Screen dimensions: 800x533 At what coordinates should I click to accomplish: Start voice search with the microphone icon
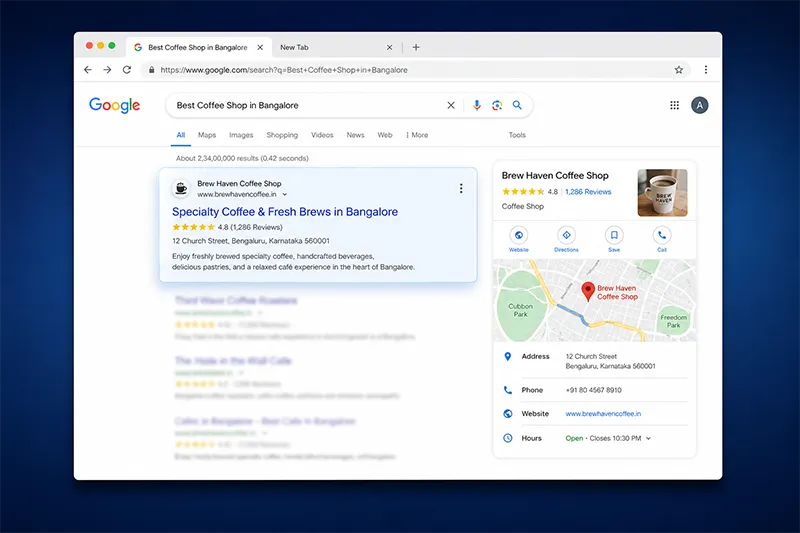(477, 105)
